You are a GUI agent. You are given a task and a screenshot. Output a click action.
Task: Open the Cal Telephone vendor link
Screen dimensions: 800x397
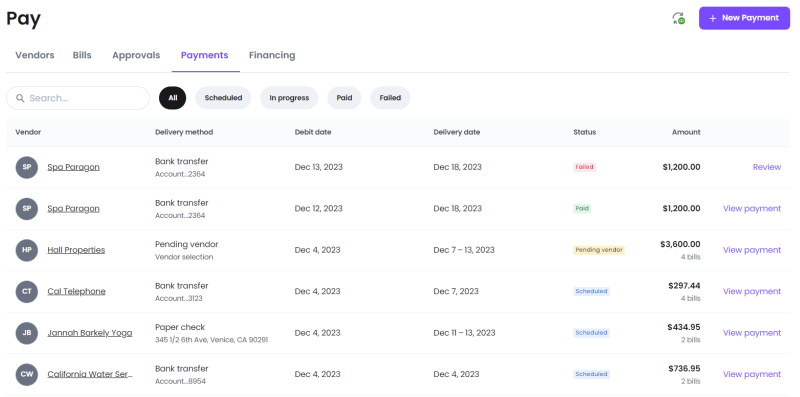click(x=77, y=291)
